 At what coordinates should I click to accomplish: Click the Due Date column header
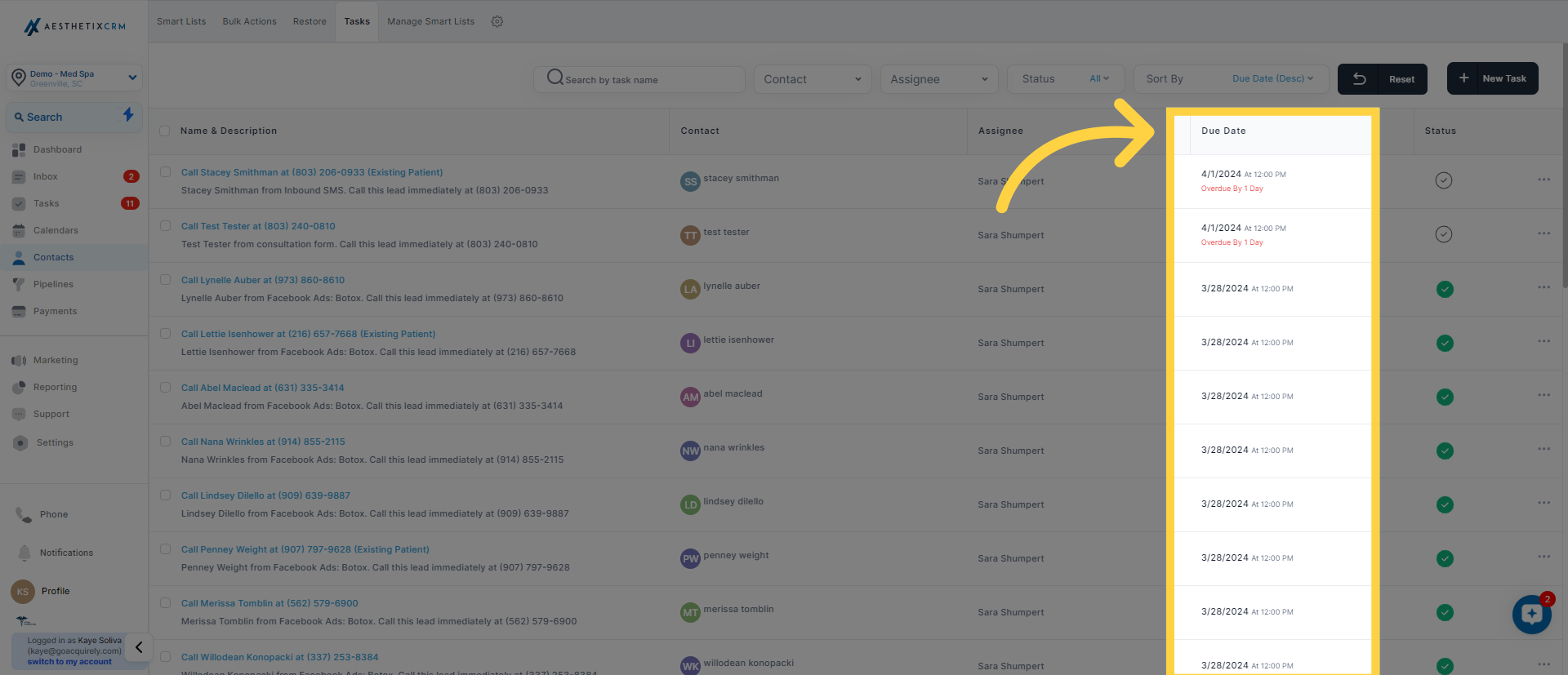pyautogui.click(x=1223, y=131)
